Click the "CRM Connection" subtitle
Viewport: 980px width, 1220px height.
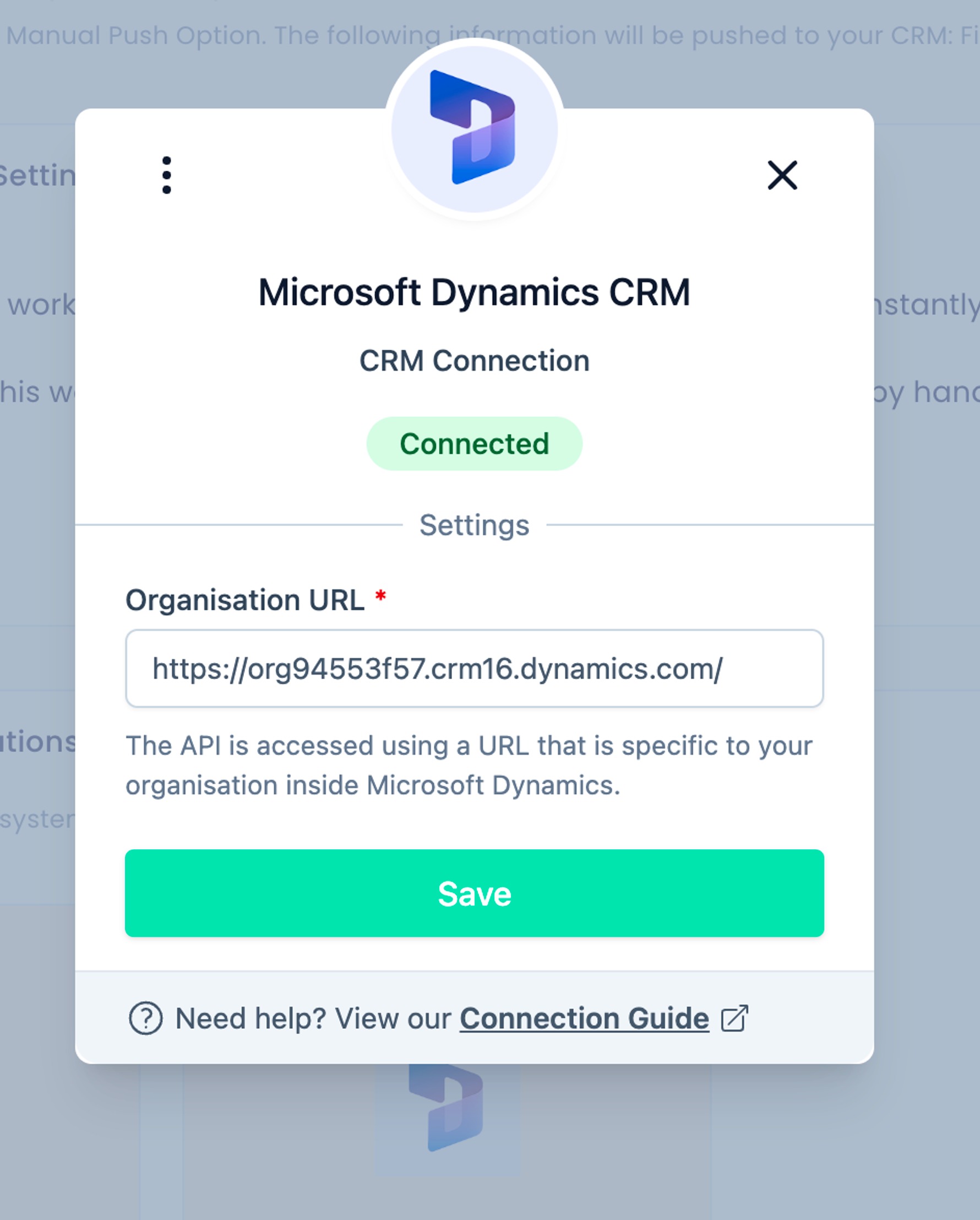point(474,360)
